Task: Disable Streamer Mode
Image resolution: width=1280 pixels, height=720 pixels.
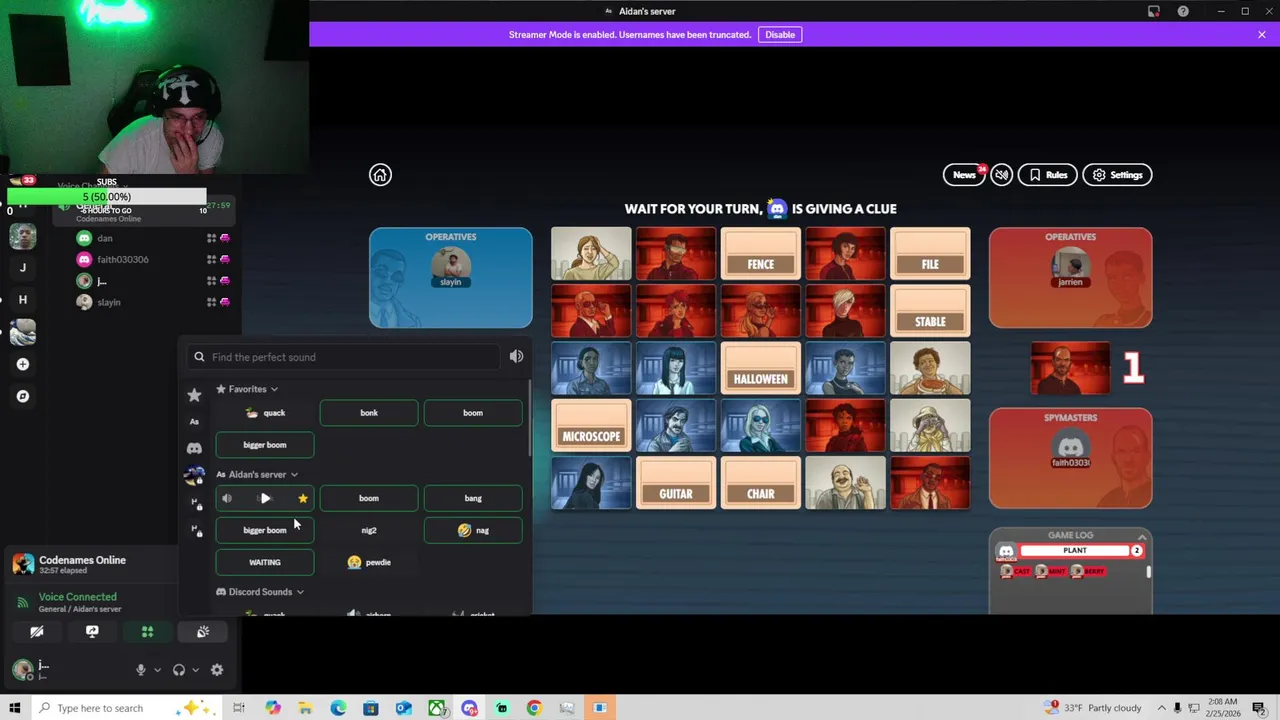Action: 780,35
